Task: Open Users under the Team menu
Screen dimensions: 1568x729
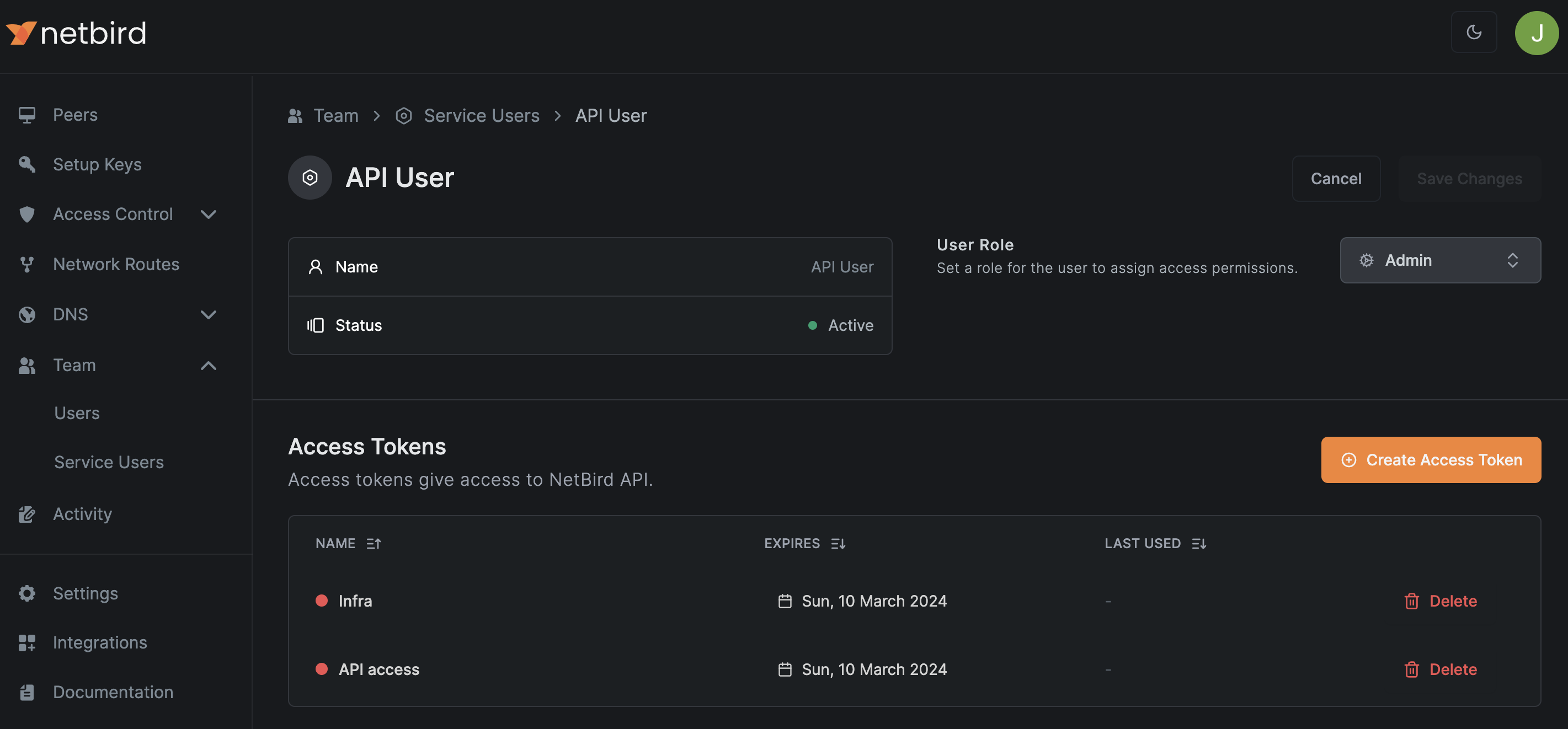Action: pyautogui.click(x=77, y=412)
